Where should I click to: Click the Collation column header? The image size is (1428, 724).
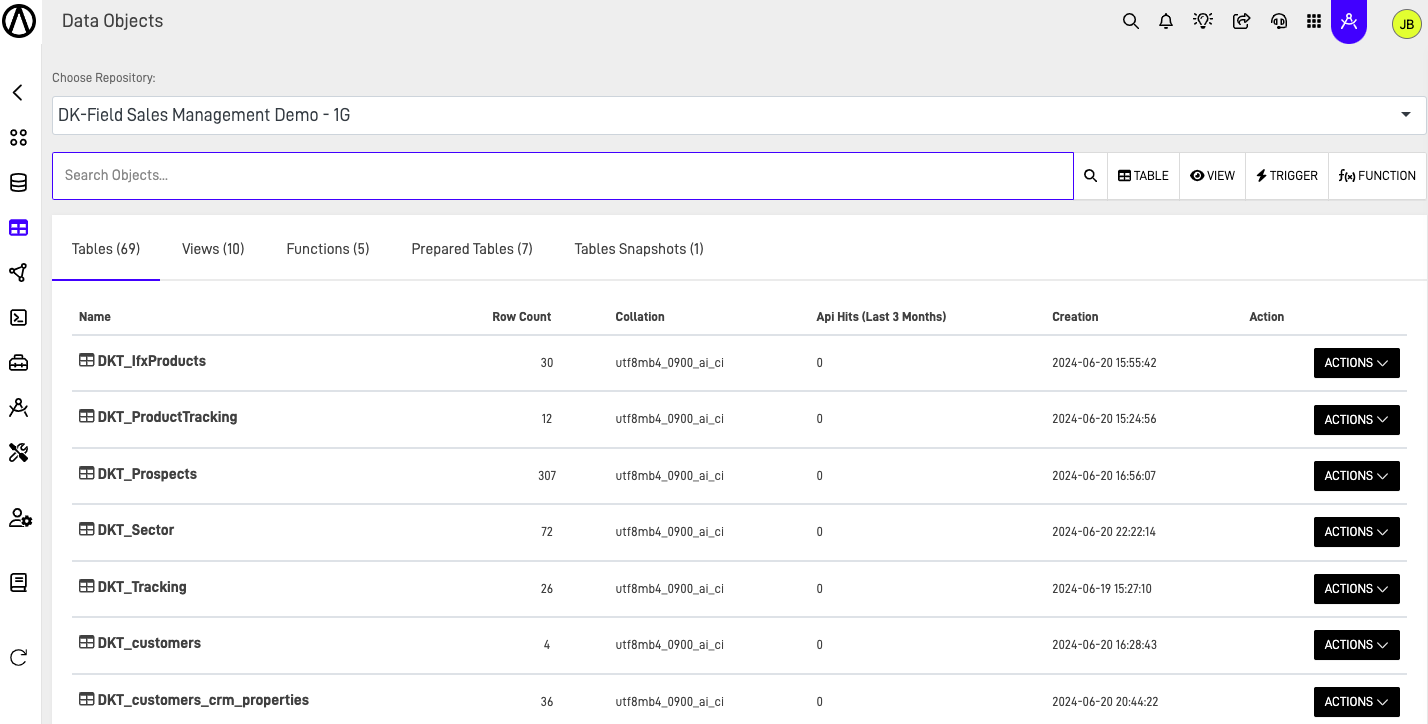[640, 317]
